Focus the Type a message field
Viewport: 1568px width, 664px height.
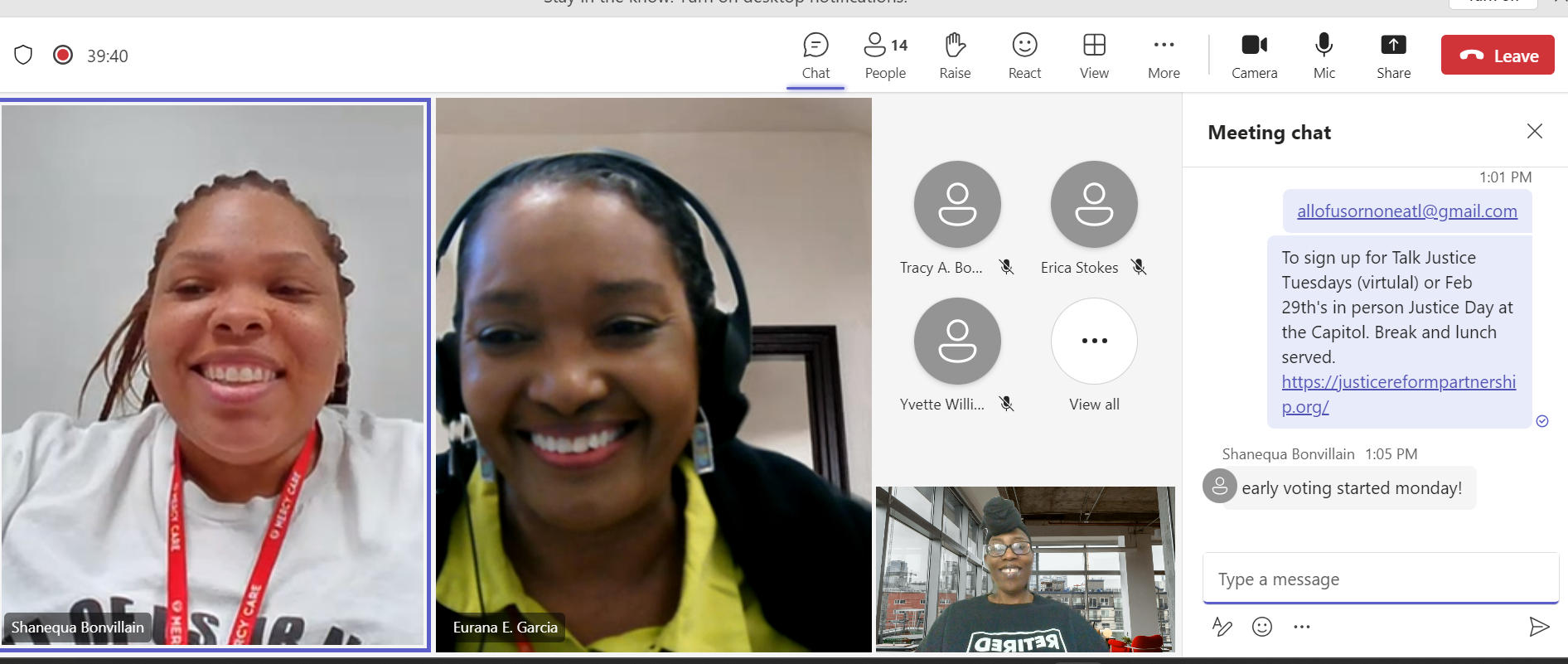pos(1381,579)
